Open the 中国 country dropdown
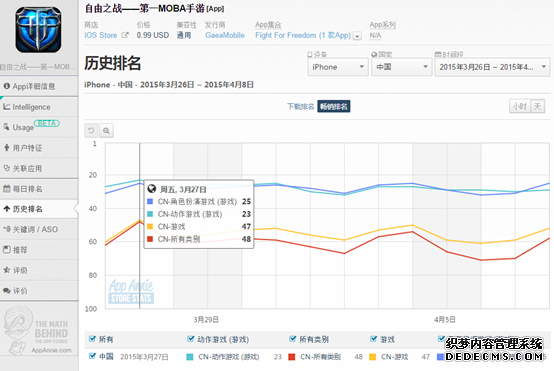Viewport: 554px width, 371px height. [401, 67]
